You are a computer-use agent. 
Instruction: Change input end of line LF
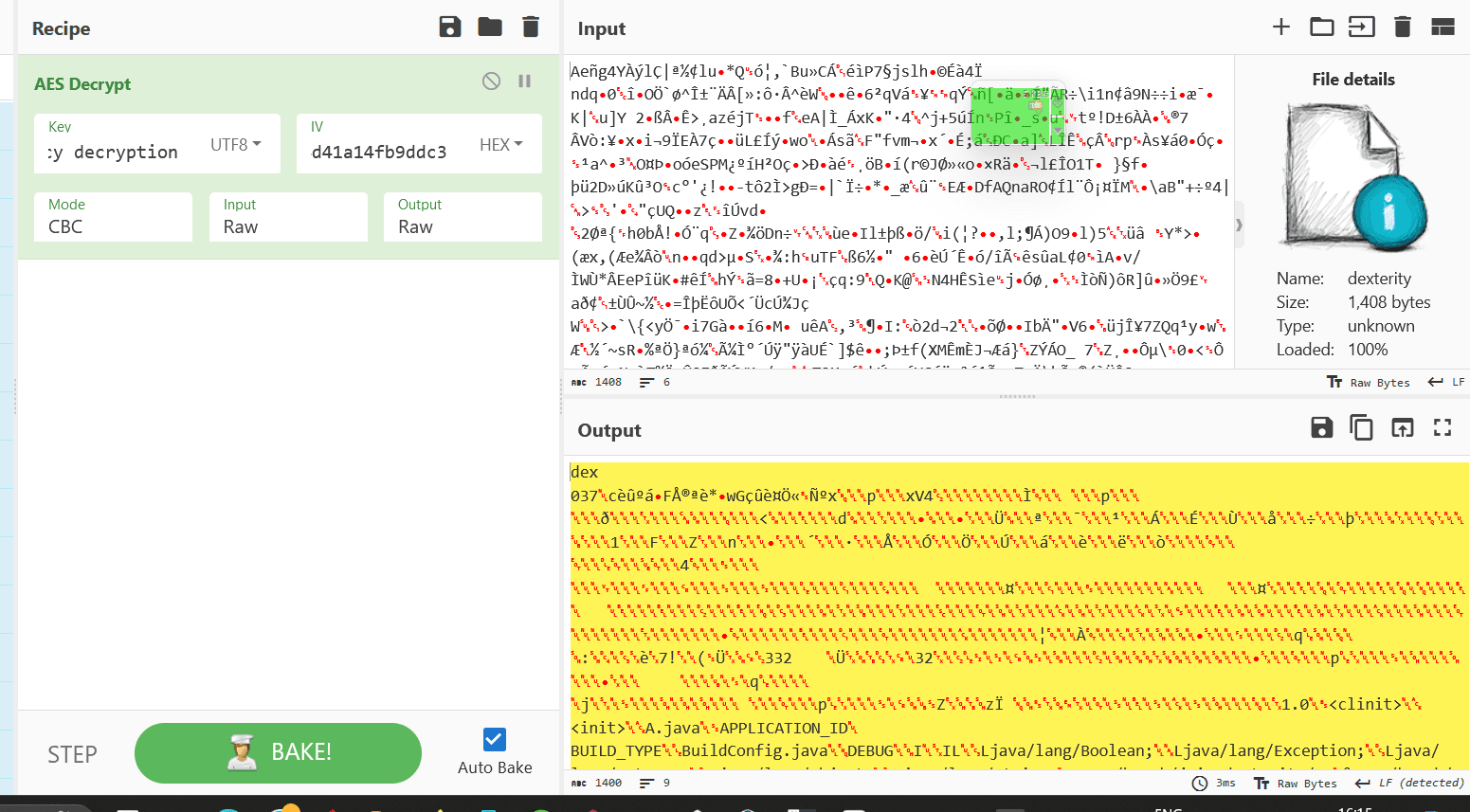(1446, 382)
